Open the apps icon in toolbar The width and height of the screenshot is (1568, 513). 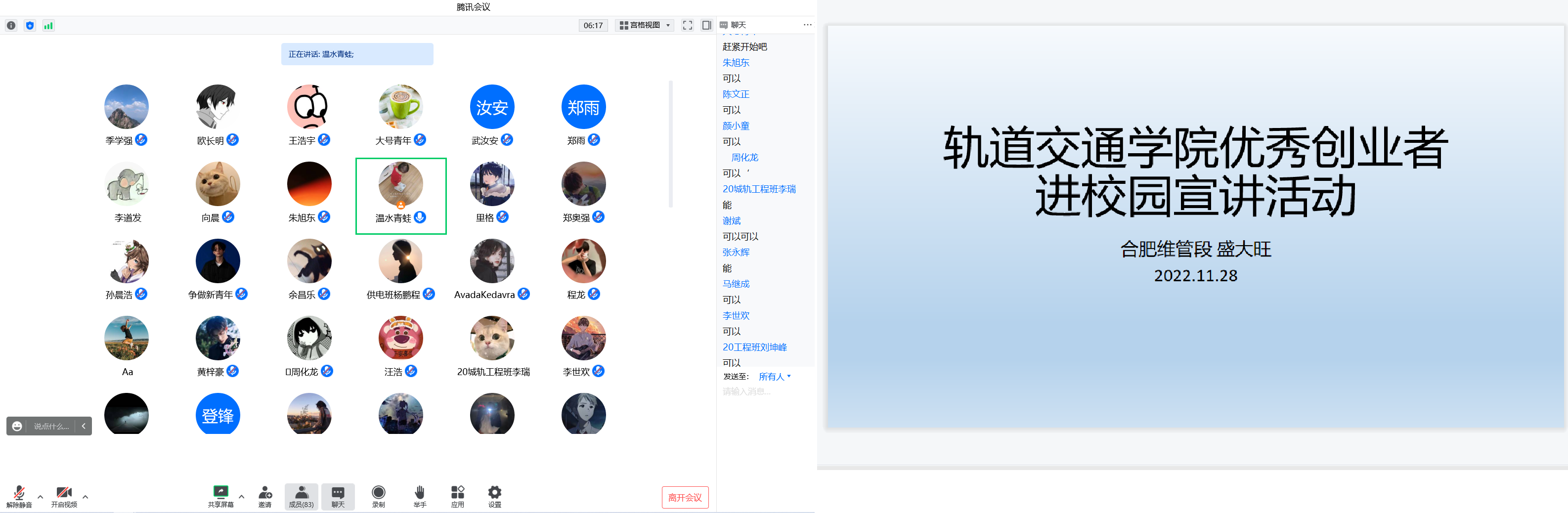point(457,492)
